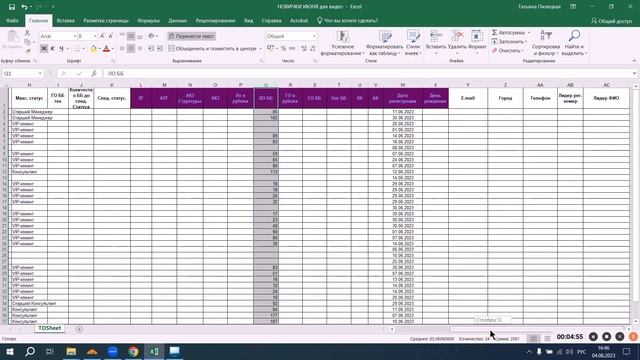This screenshot has width=640, height=360.
Task: Click Объединить и поместить в центре
Action: [212, 49]
